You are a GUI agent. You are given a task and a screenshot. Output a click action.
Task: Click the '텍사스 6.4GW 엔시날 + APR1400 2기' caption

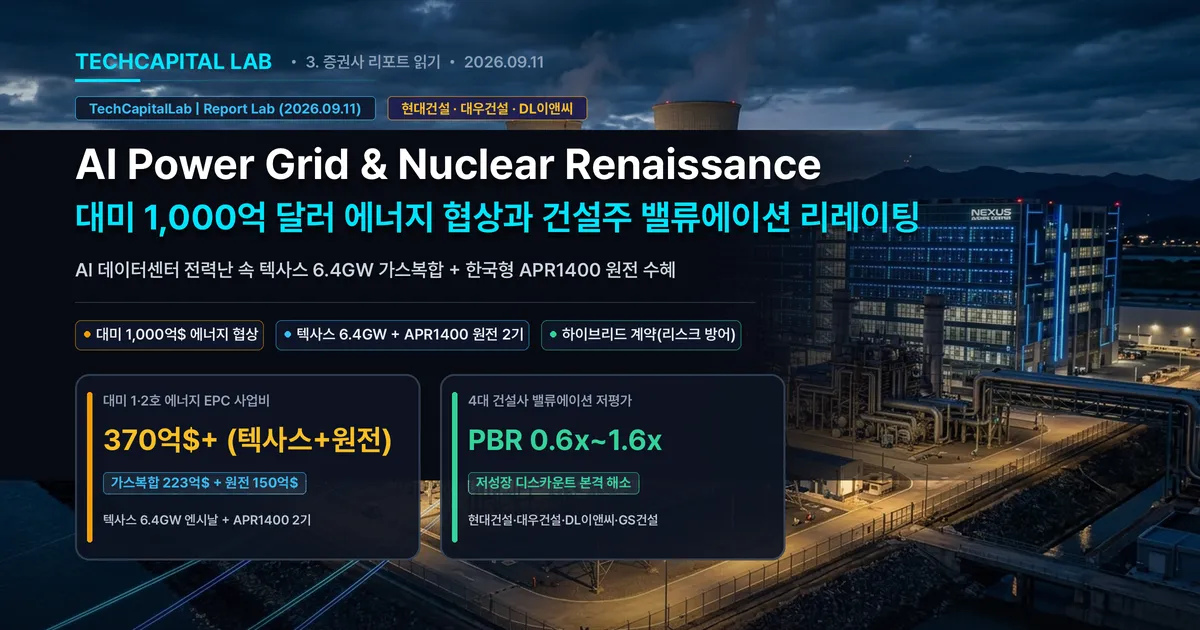coord(207,521)
